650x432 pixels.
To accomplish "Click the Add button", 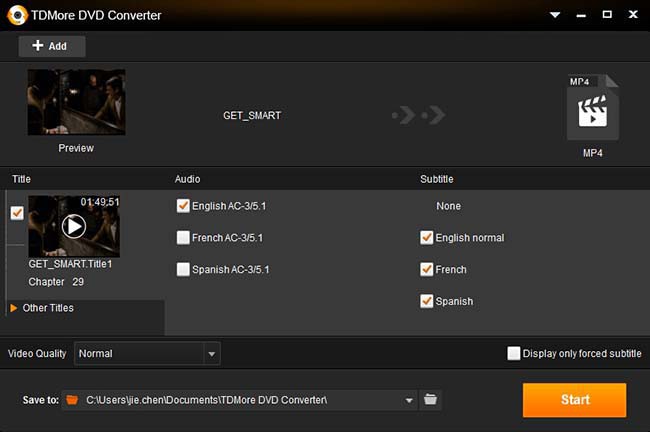I will [x=52, y=46].
